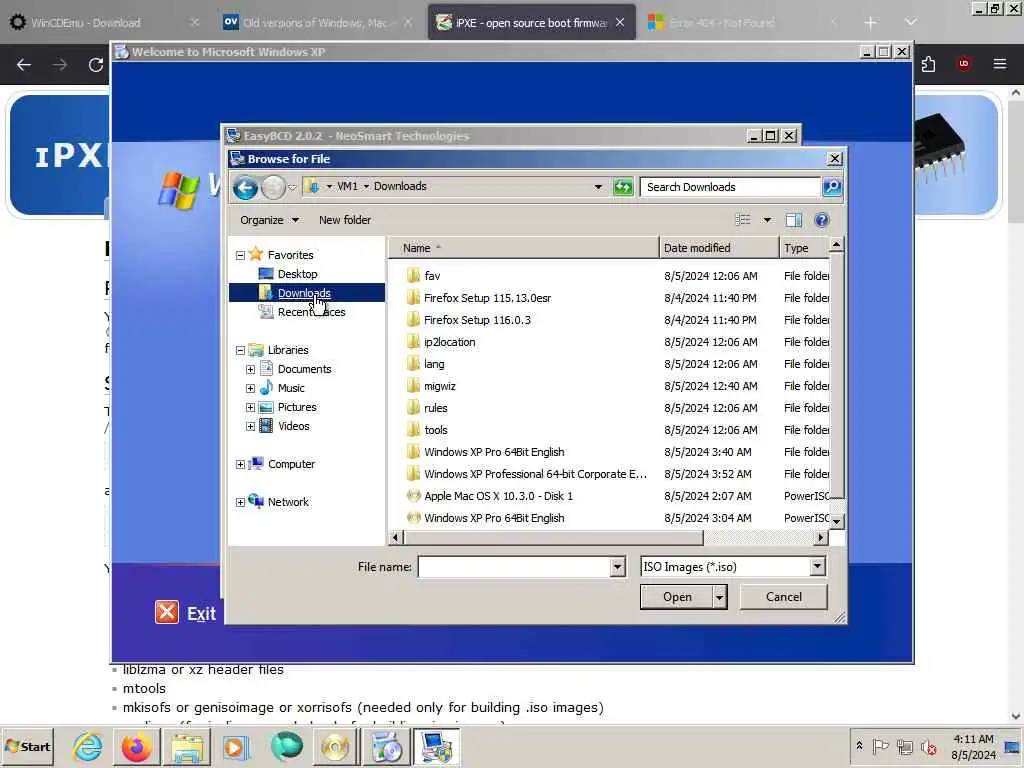This screenshot has height=768, width=1024.
Task: Click the change view icon
Action: [743, 220]
